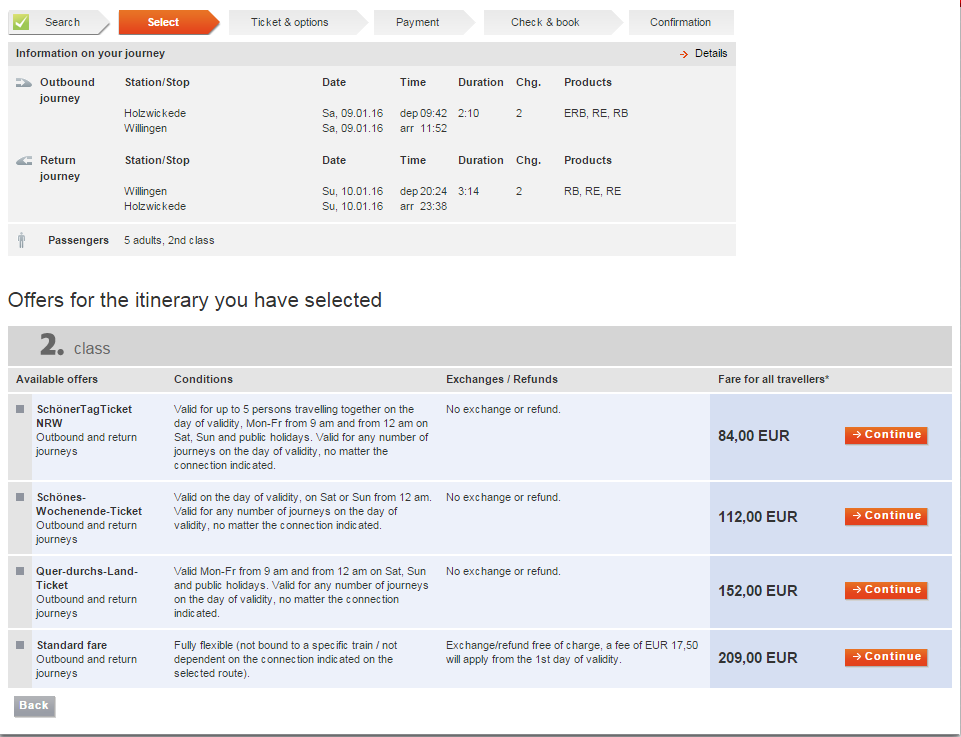Image resolution: width=961 pixels, height=737 pixels.
Task: Click the green checkmark icon beside Search
Action: point(21,23)
